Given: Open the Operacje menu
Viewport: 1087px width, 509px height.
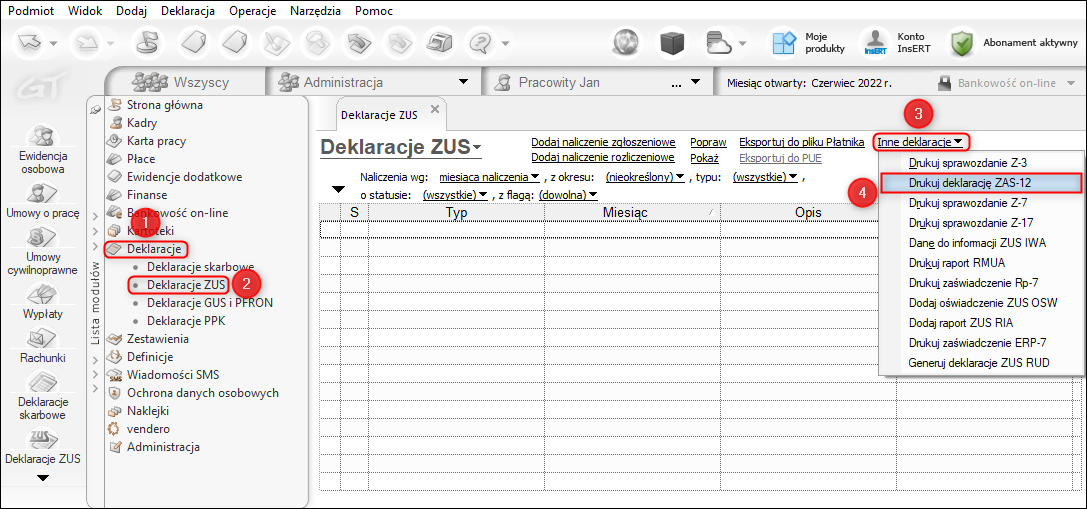Looking at the screenshot, I should click(252, 11).
